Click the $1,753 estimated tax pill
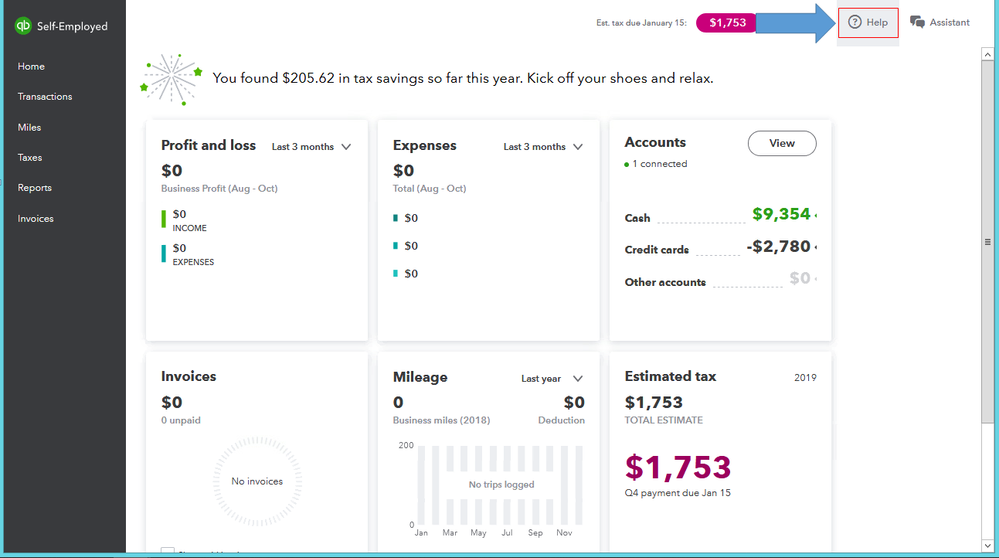The width and height of the screenshot is (999, 558). pos(728,22)
